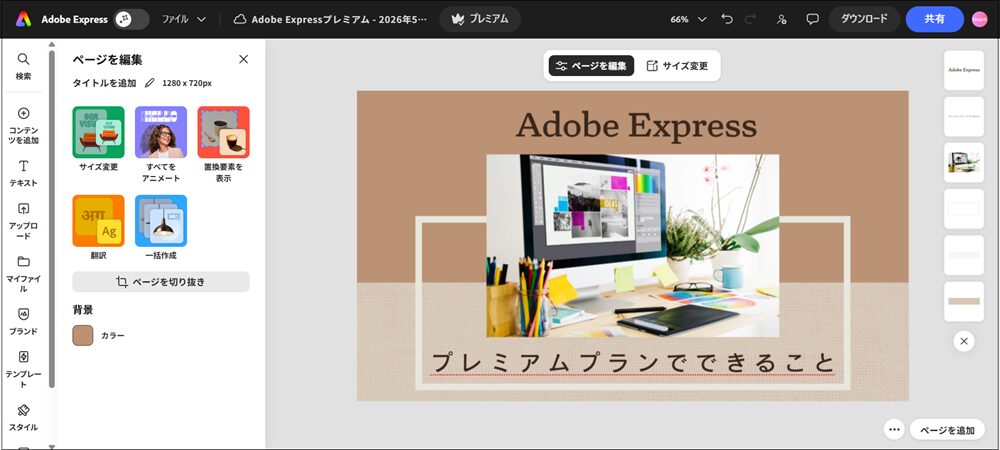This screenshot has height=450, width=1000.
Task: Open アップロード in the sidebar
Action: coord(24,221)
